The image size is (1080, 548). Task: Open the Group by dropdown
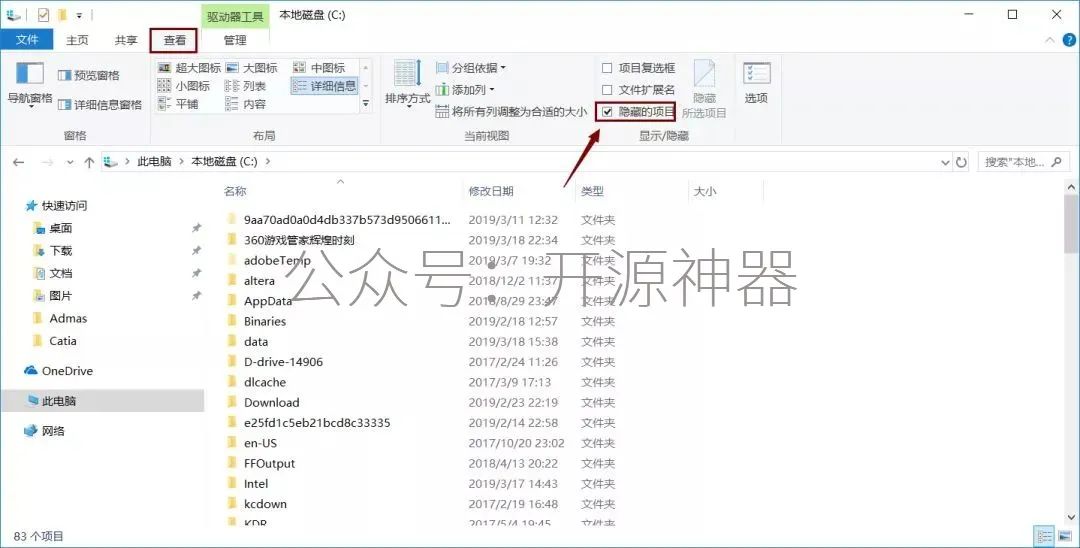tap(478, 68)
